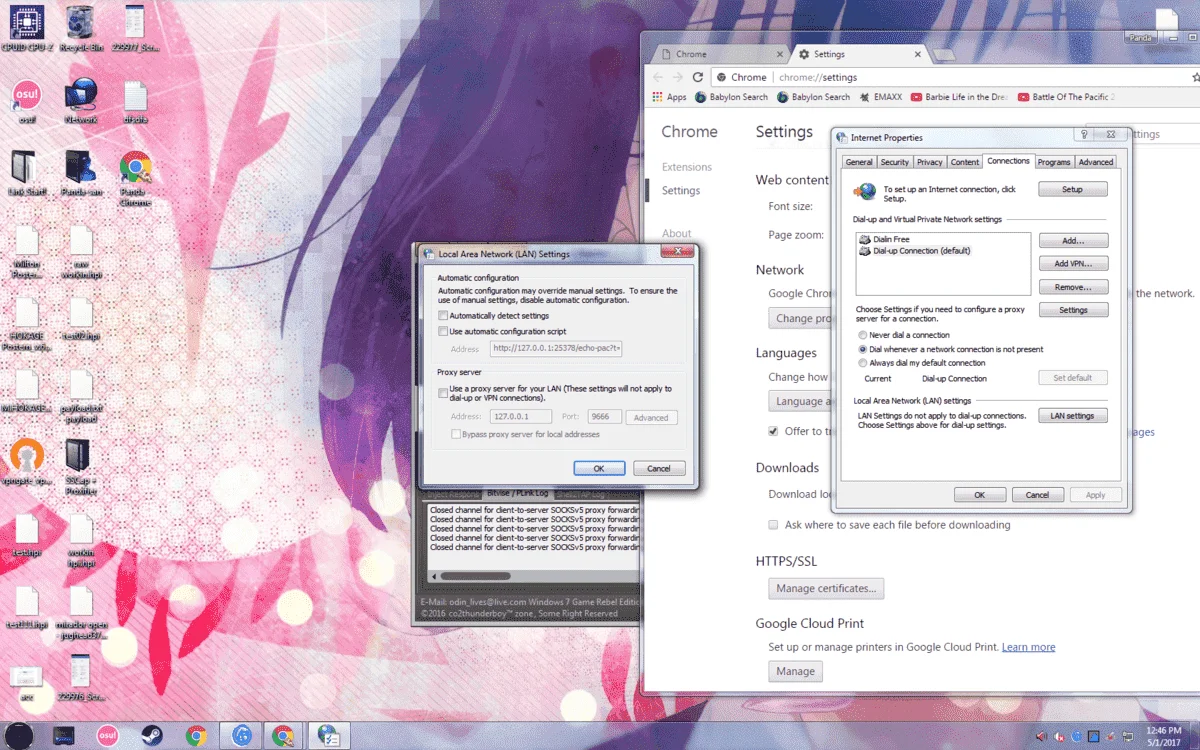This screenshot has height=750, width=1200.
Task: Click the Remove... button
Action: point(1073,287)
